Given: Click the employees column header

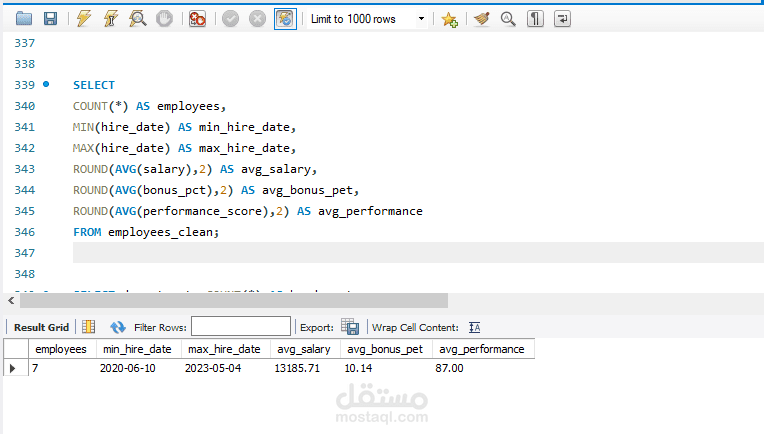Looking at the screenshot, I should [61, 349].
